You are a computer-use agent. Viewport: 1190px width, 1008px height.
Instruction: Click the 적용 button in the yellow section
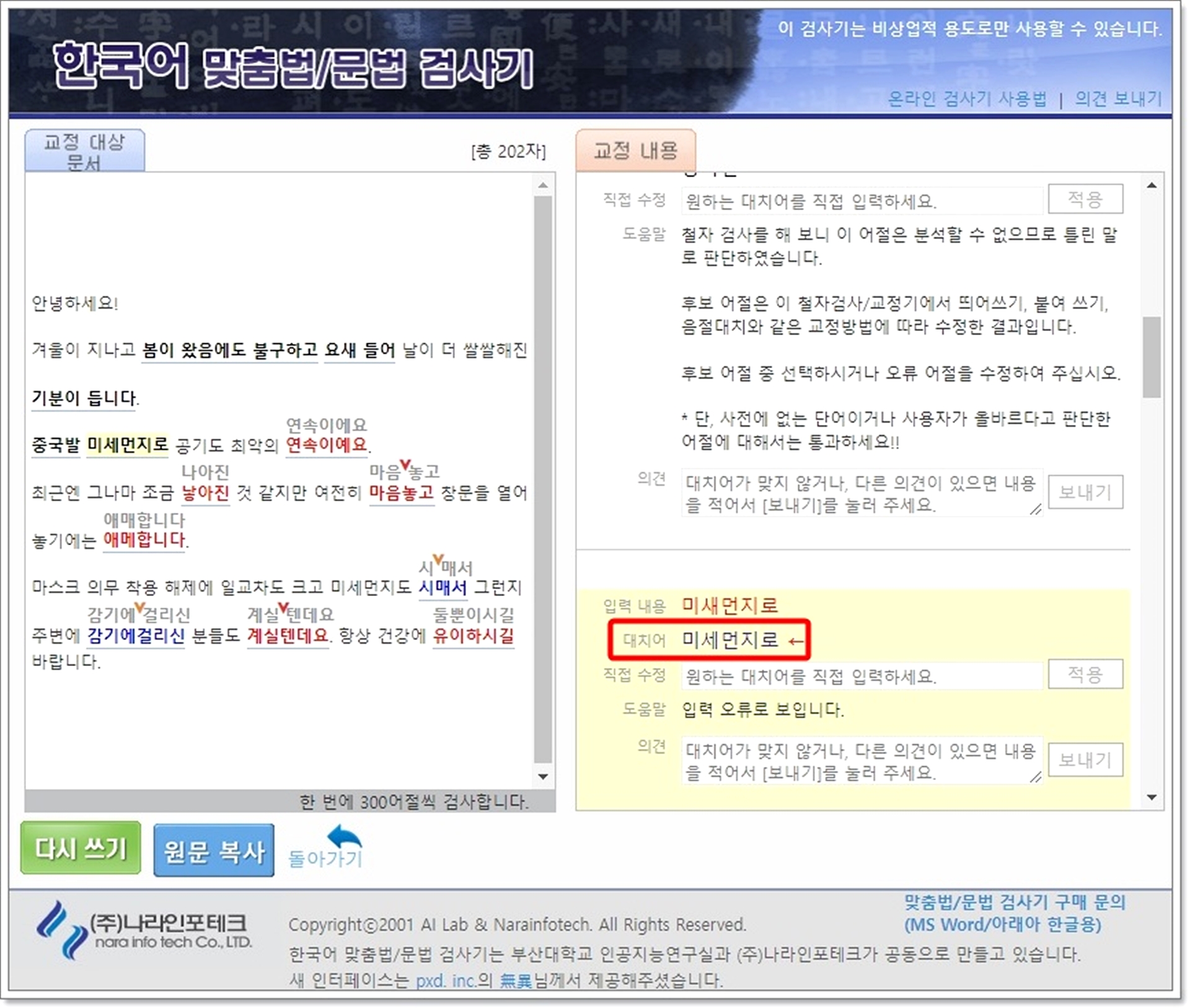click(x=1085, y=674)
